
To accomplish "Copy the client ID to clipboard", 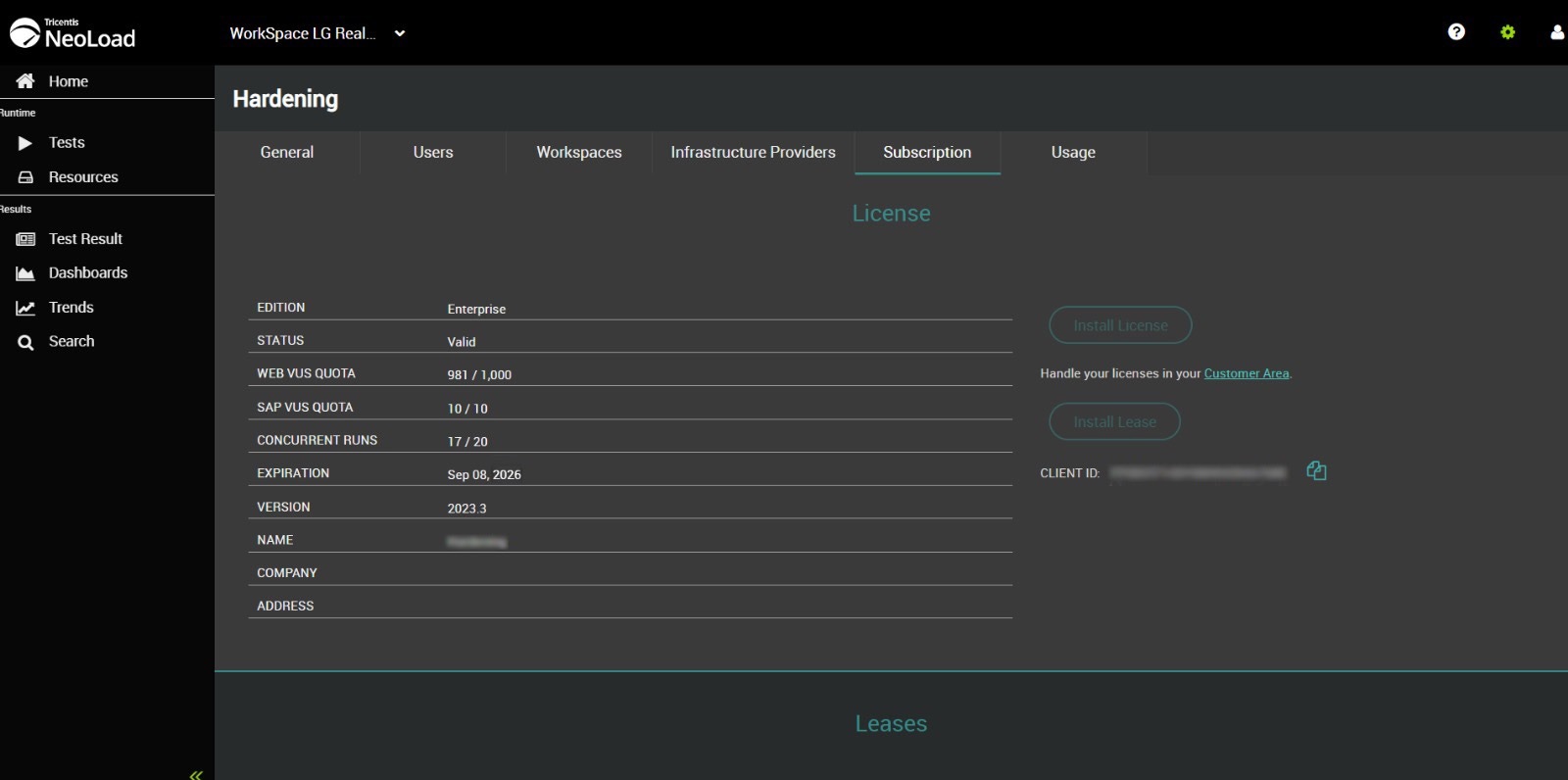I will pos(1316,471).
